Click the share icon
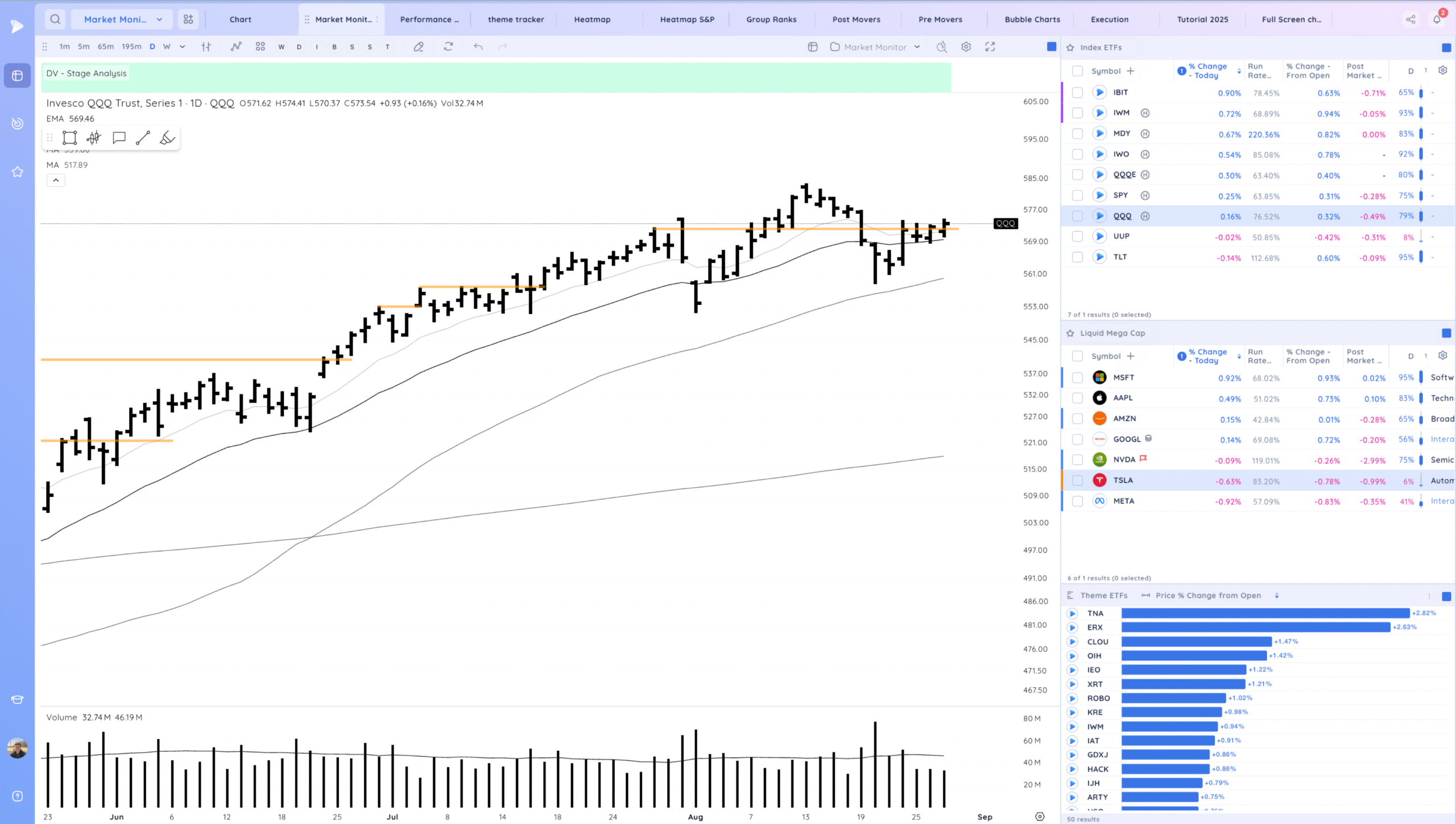The height and width of the screenshot is (824, 1456). (x=1411, y=19)
